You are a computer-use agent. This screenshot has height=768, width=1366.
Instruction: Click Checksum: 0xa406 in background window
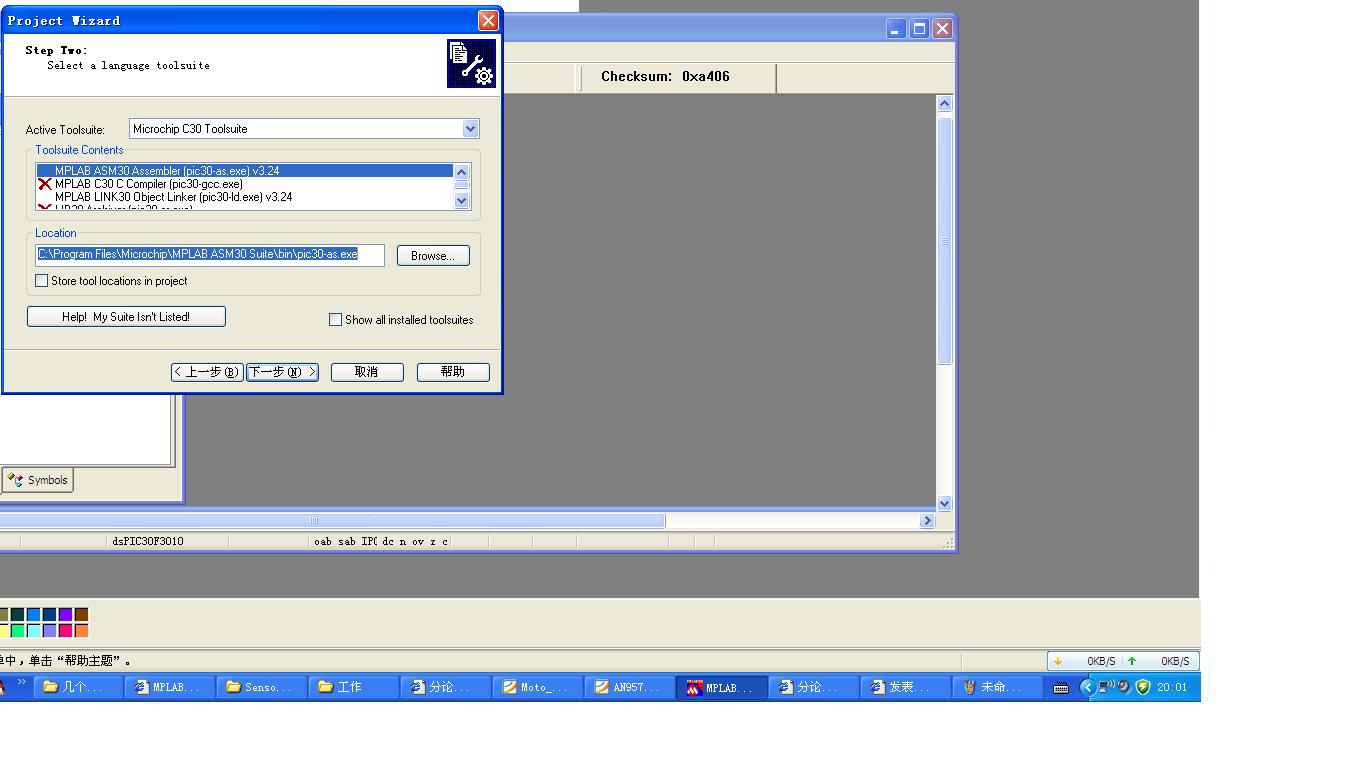point(665,76)
